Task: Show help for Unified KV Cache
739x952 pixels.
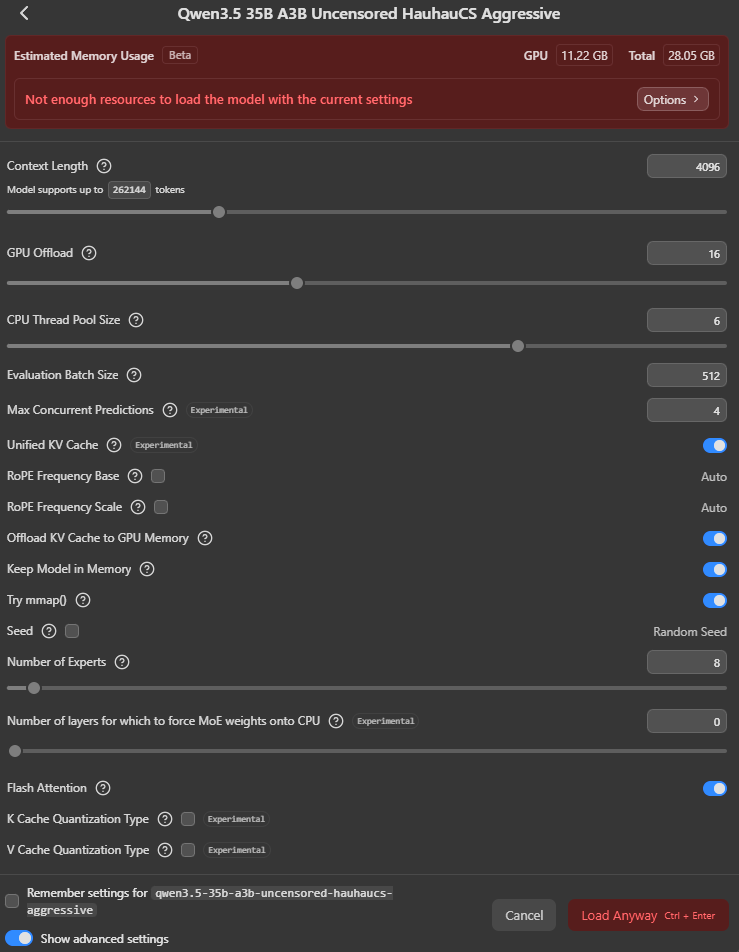Action: (114, 445)
